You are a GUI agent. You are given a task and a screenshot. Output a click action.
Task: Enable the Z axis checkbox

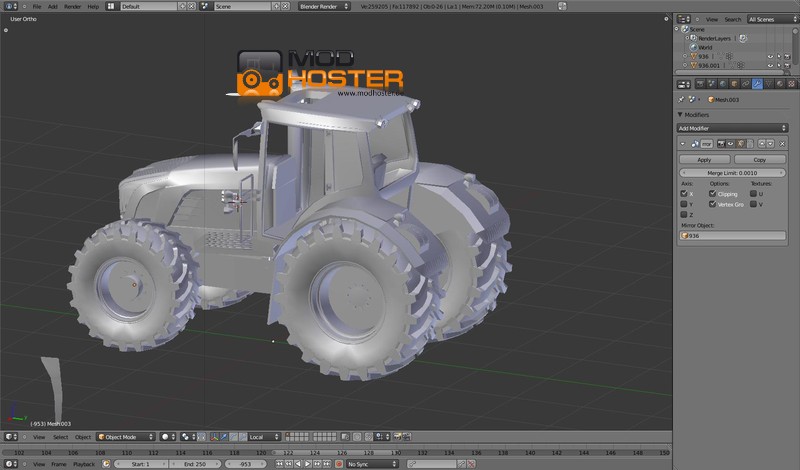(684, 214)
